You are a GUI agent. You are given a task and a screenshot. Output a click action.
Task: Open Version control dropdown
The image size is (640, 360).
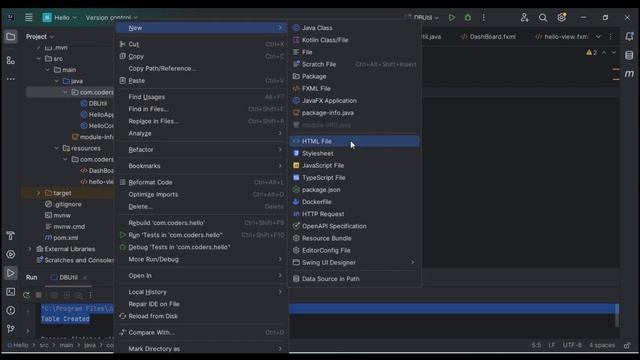pos(111,18)
